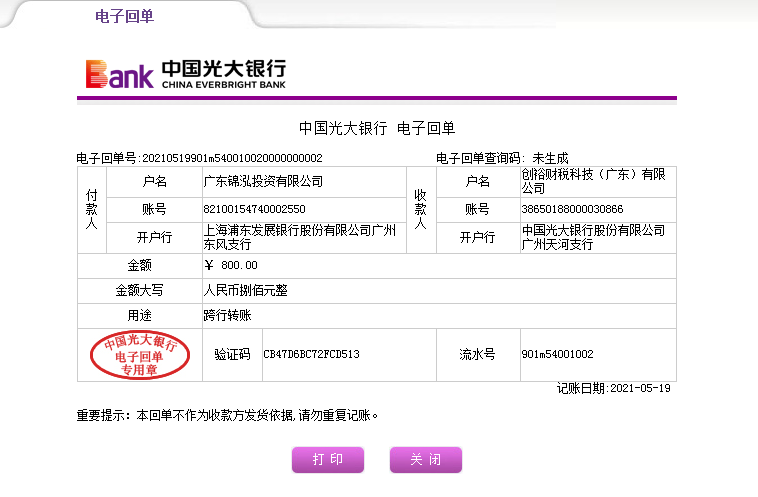Click the 重要提示 notice line
This screenshot has width=758, height=497.
pyautogui.click(x=227, y=415)
